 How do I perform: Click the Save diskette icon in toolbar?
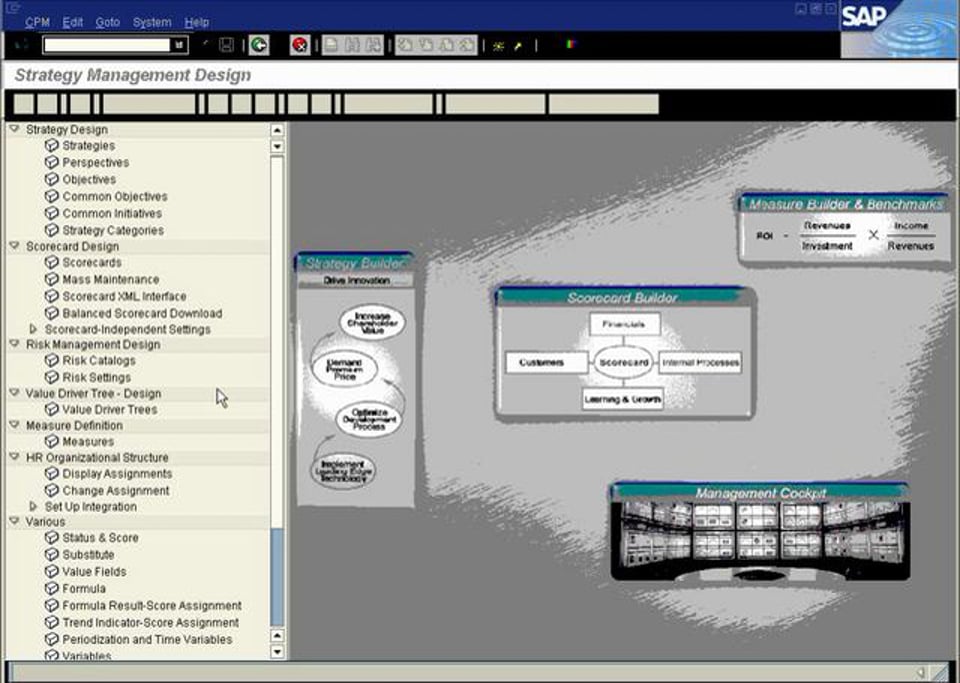coord(227,45)
